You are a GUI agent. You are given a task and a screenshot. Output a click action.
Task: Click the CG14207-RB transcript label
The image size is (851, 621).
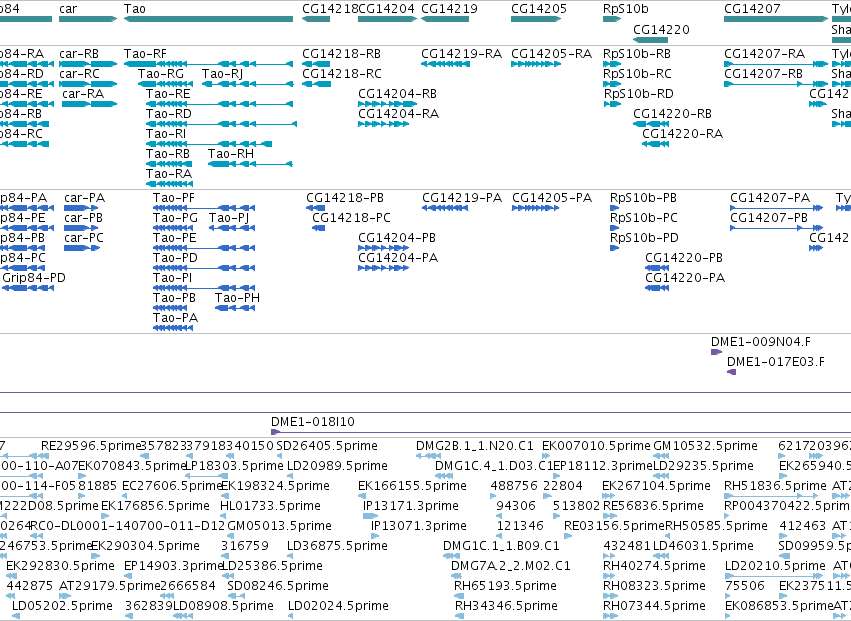(x=763, y=74)
